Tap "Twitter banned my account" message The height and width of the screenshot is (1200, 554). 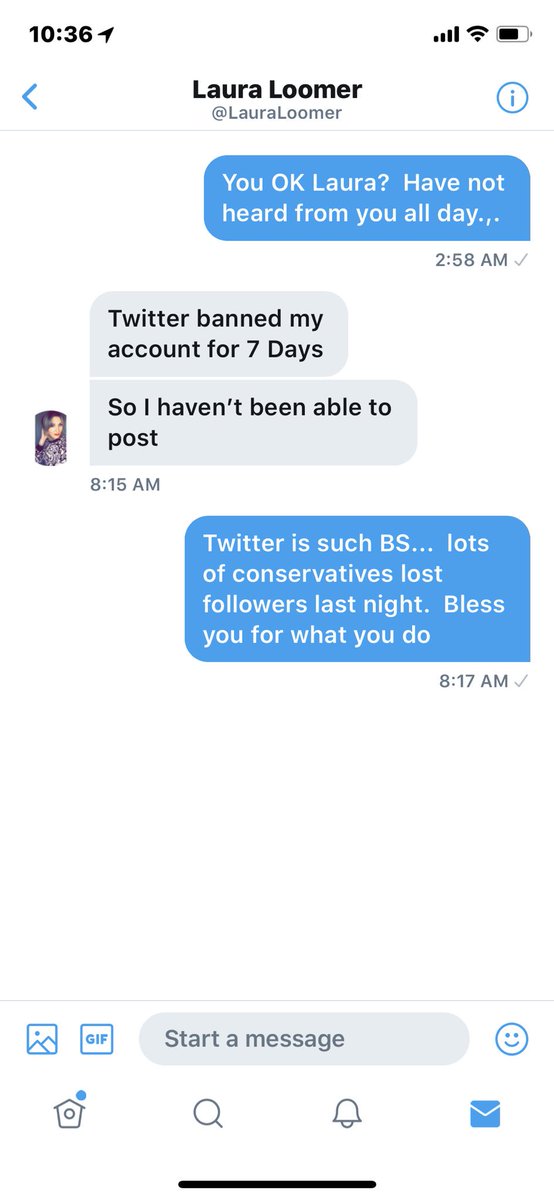click(219, 334)
